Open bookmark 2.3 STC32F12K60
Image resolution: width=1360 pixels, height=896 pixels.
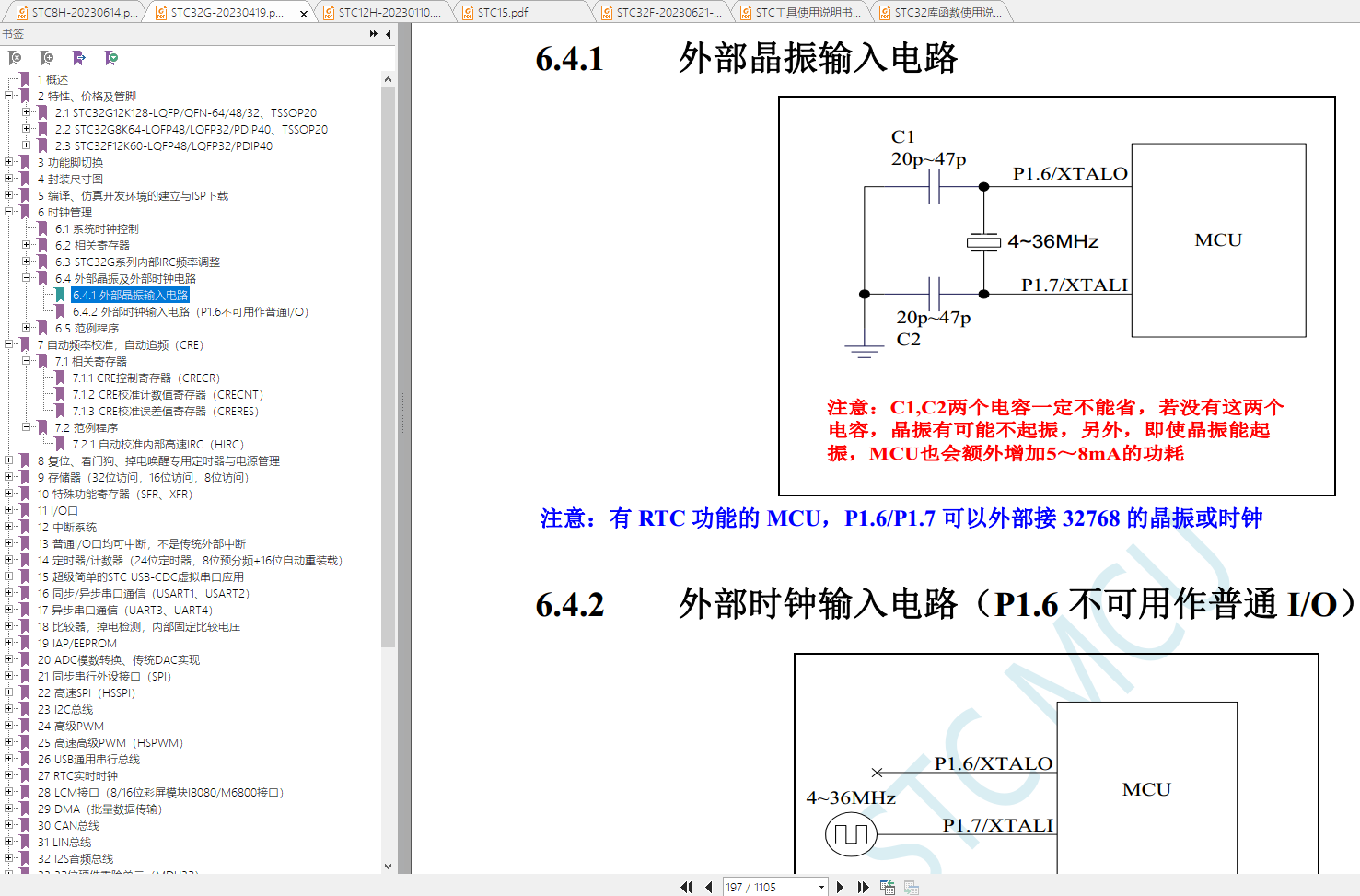pyautogui.click(x=164, y=145)
